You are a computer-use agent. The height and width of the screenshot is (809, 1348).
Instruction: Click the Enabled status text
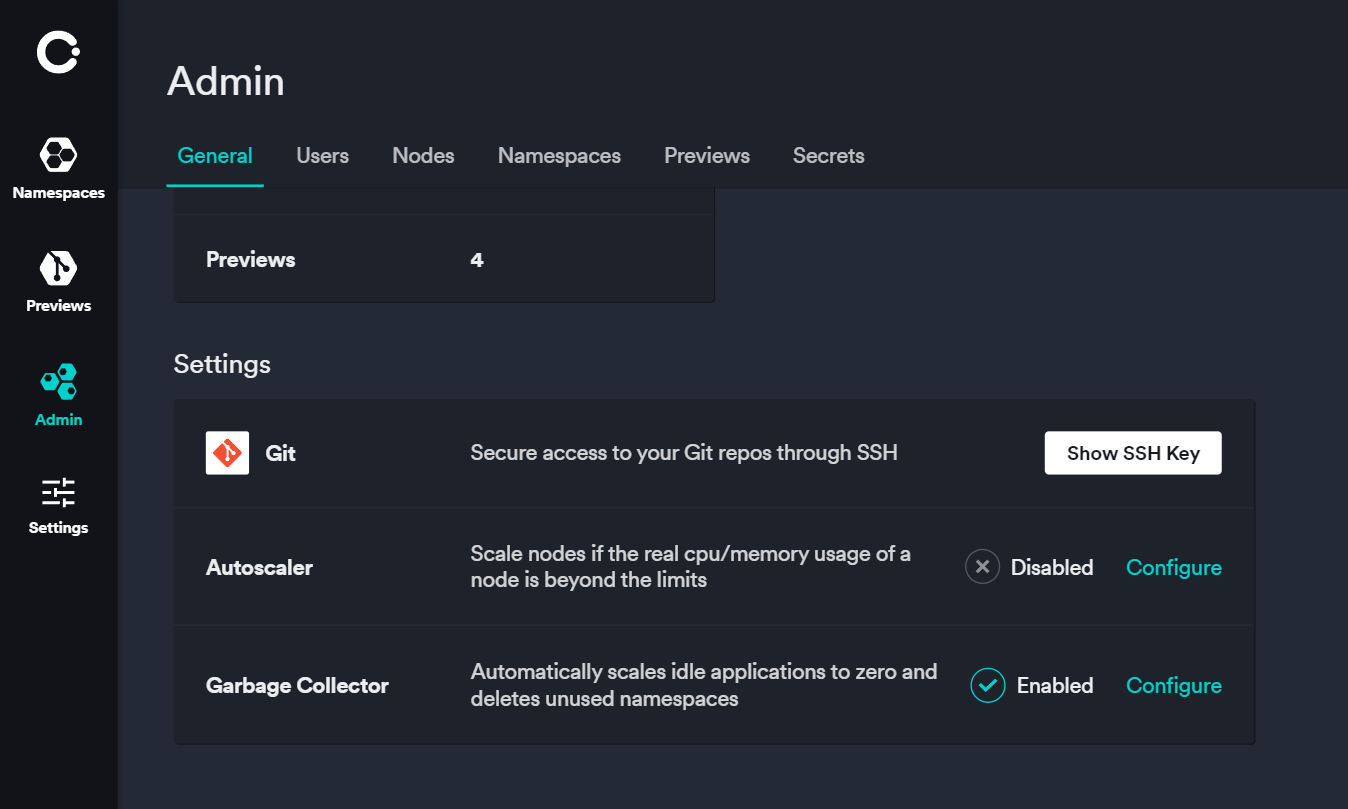click(x=1055, y=685)
